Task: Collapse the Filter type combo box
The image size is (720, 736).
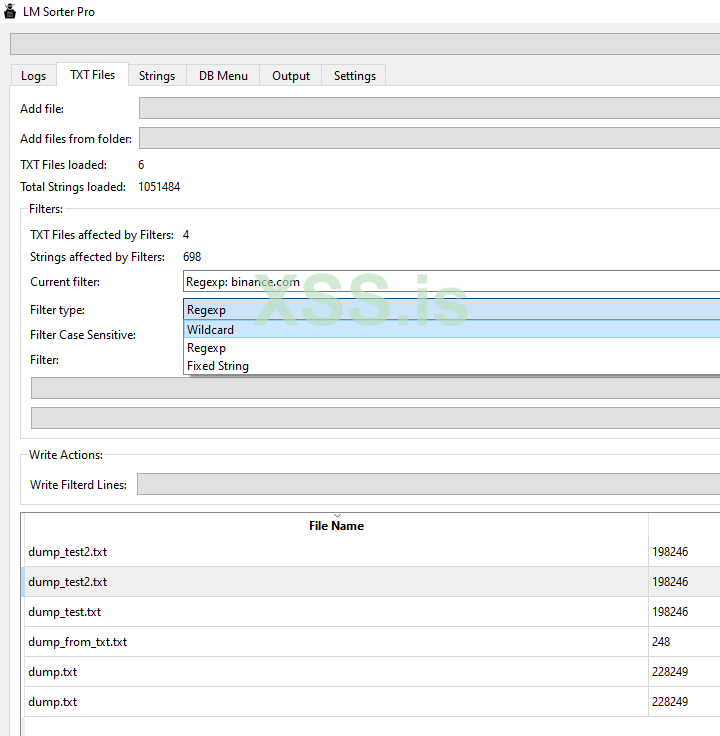Action: [x=452, y=310]
